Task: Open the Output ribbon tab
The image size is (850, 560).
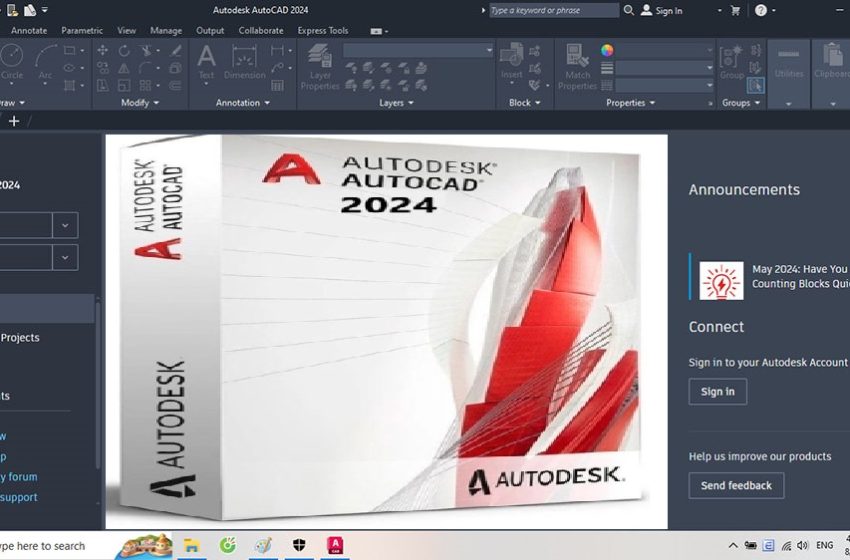Action: tap(210, 30)
